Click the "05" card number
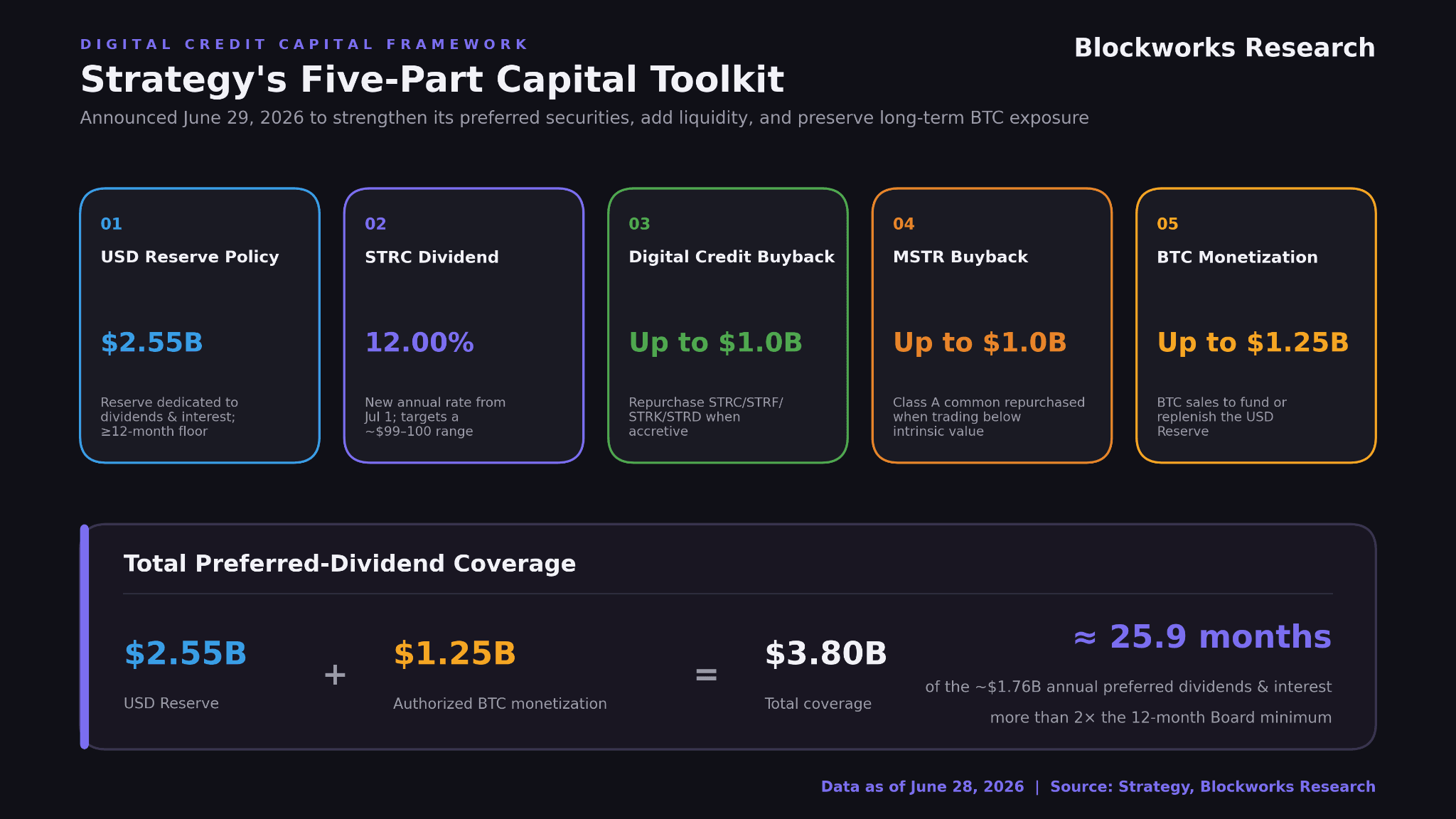This screenshot has height=819, width=1456. [x=1167, y=224]
